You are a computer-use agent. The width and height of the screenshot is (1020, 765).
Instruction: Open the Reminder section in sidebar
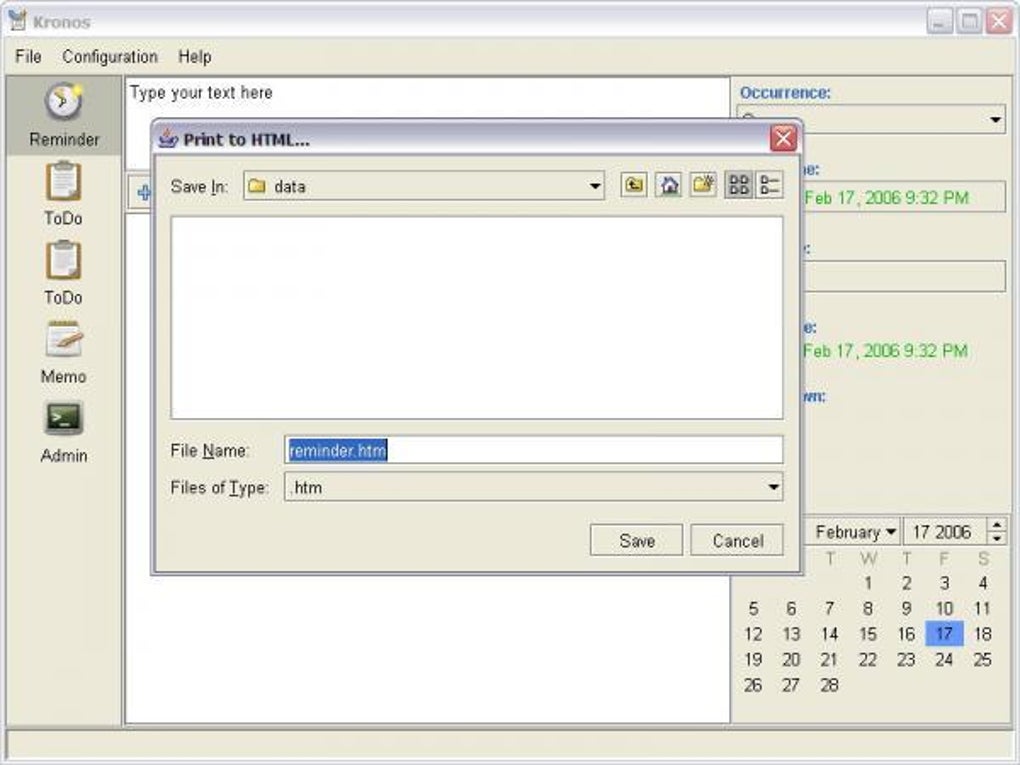coord(64,115)
